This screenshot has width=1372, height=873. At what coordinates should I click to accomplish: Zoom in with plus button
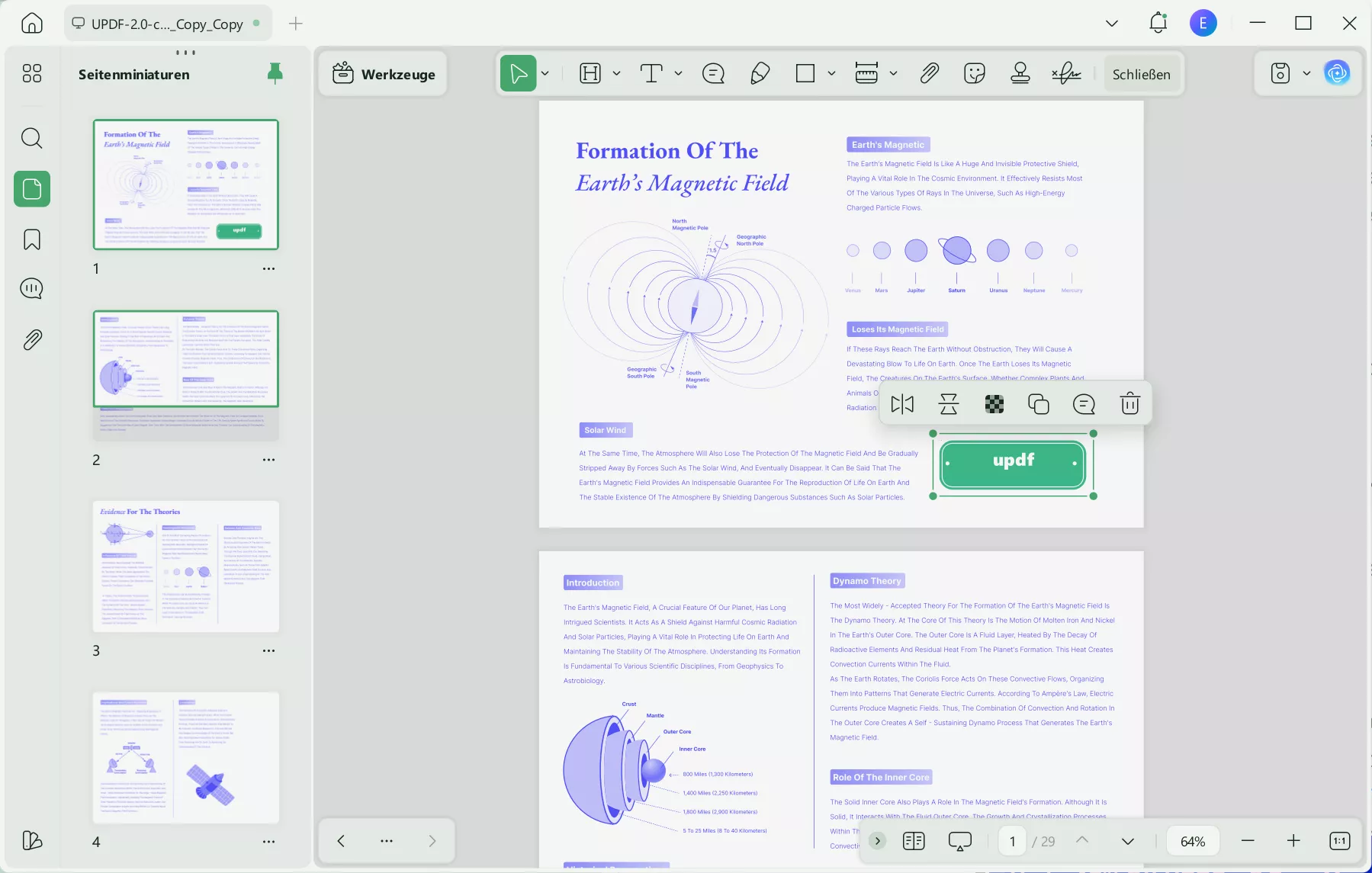coord(1293,841)
